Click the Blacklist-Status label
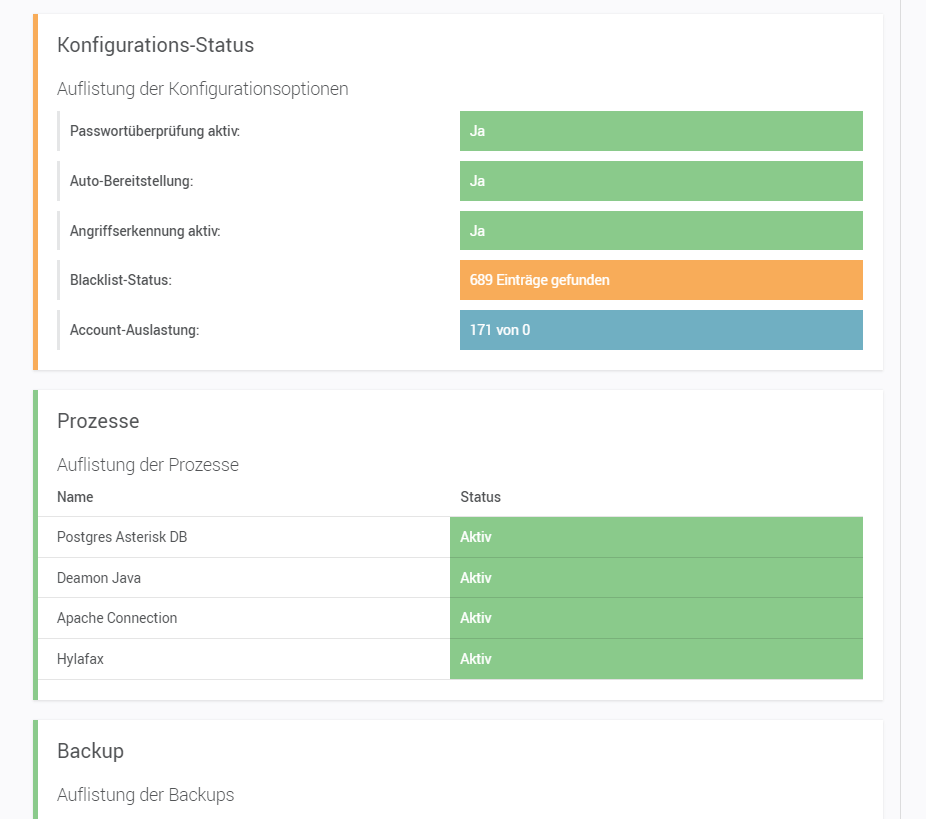The width and height of the screenshot is (926, 819). (121, 280)
